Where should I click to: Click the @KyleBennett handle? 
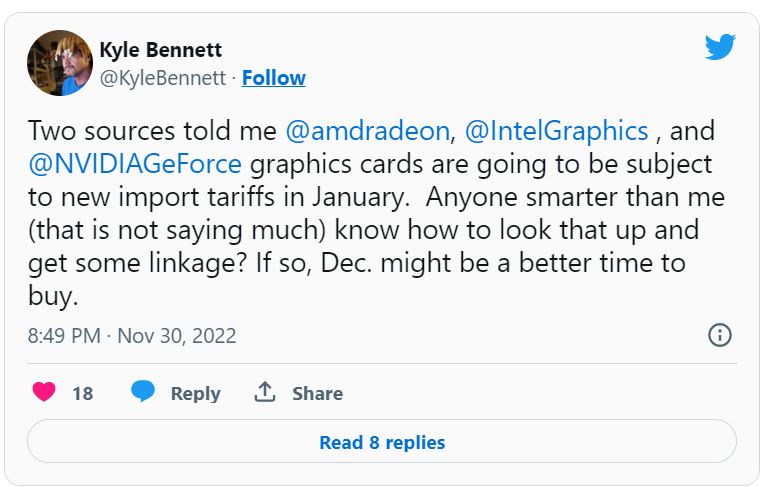tap(163, 78)
